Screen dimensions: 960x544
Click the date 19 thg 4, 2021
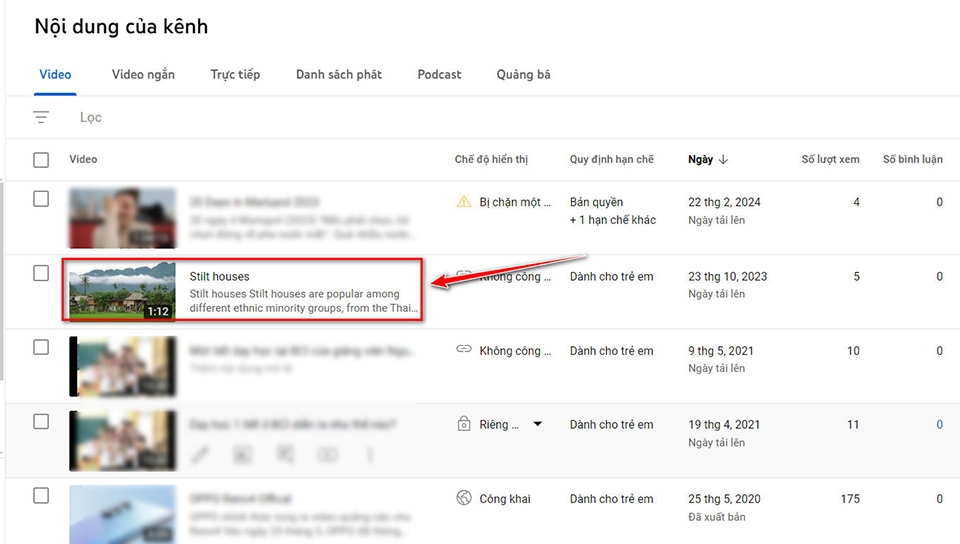pyautogui.click(x=724, y=425)
